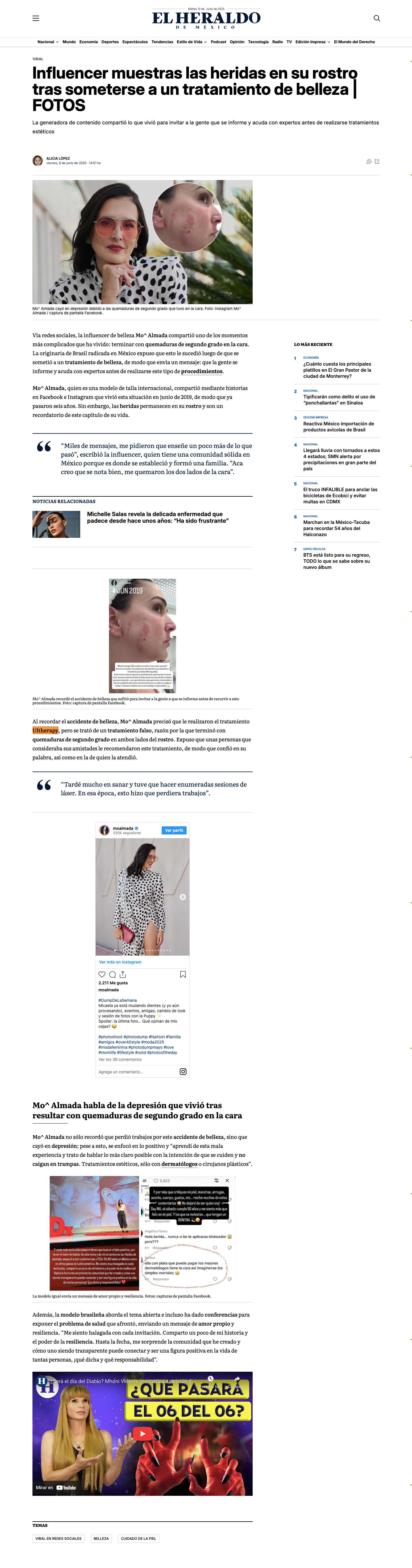The image size is (412, 1568).
Task: Select the BELLEZA topic tag
Action: (x=101, y=1539)
